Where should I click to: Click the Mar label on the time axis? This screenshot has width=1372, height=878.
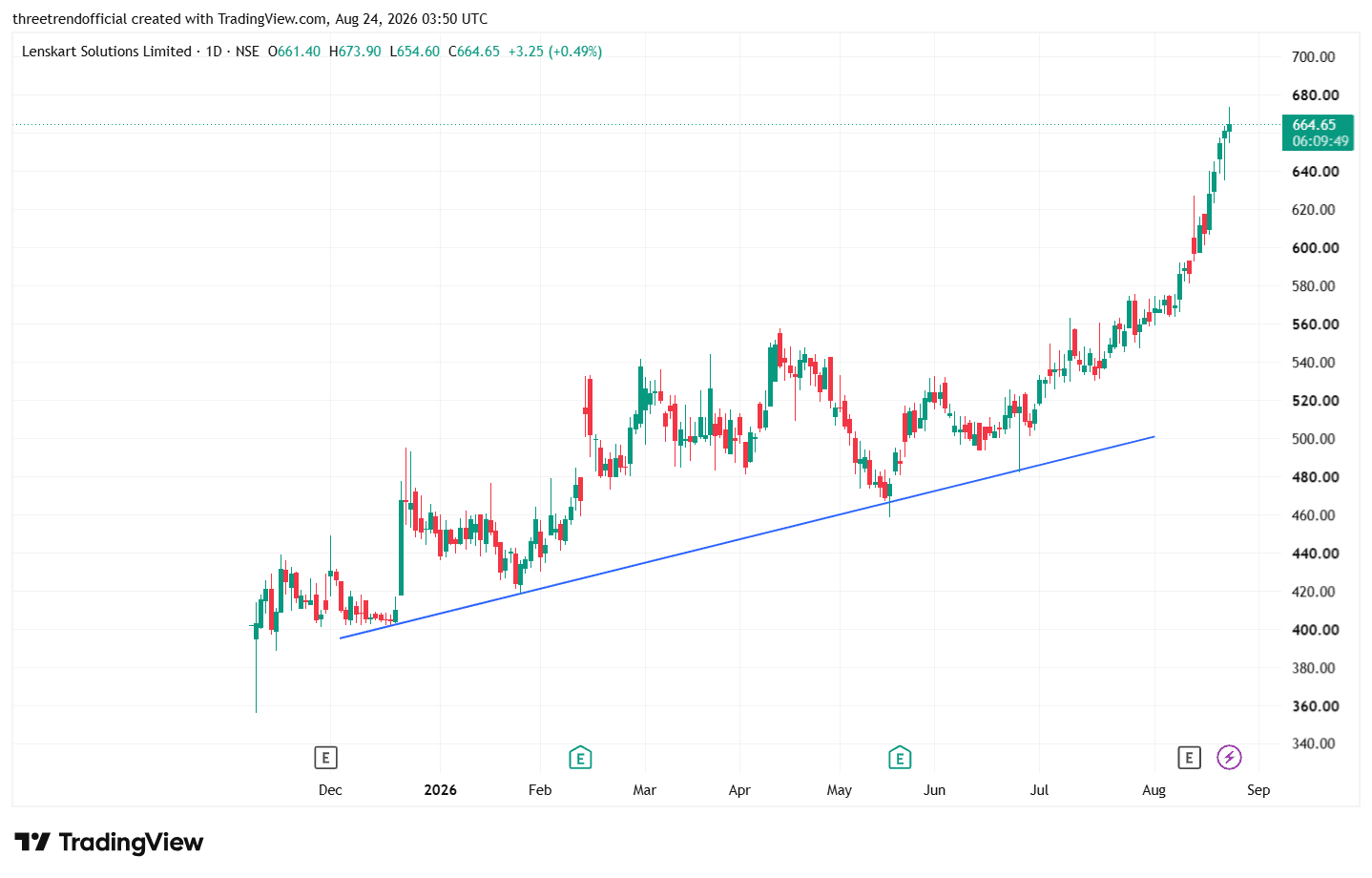(645, 790)
